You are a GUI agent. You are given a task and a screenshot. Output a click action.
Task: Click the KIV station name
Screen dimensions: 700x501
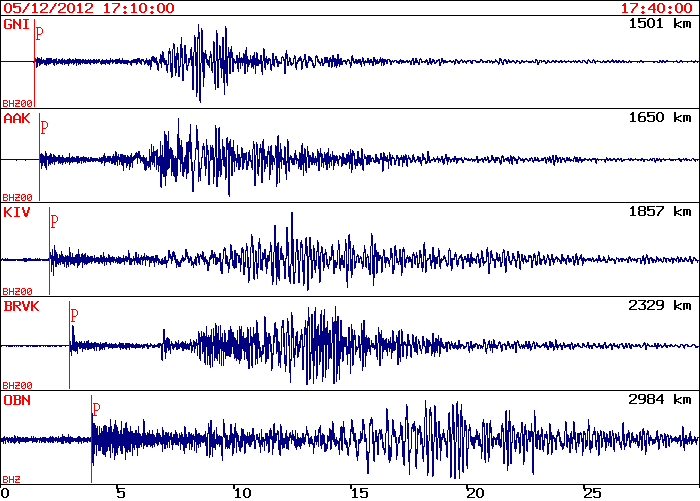click(x=16, y=212)
